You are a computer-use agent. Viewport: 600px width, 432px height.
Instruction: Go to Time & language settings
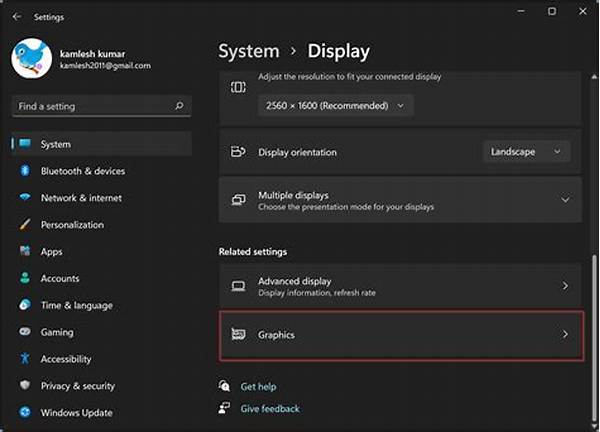click(x=76, y=306)
